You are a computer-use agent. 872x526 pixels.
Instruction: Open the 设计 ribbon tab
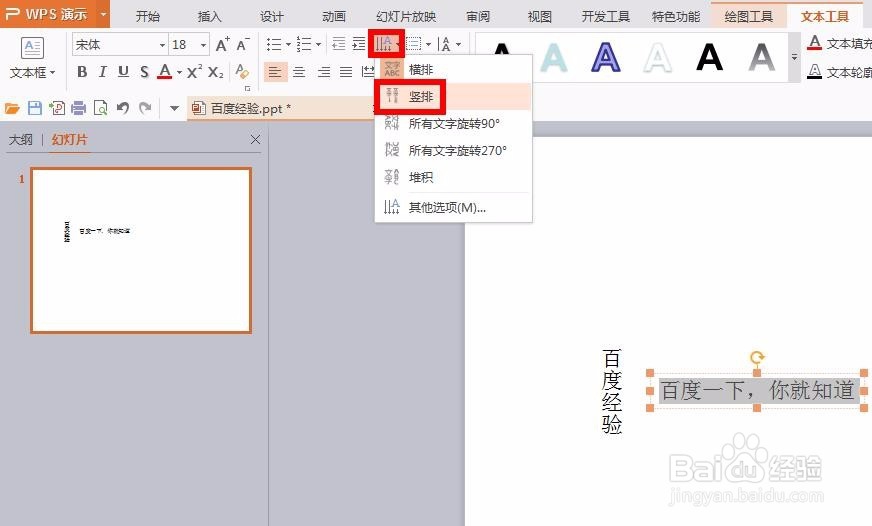click(x=271, y=16)
